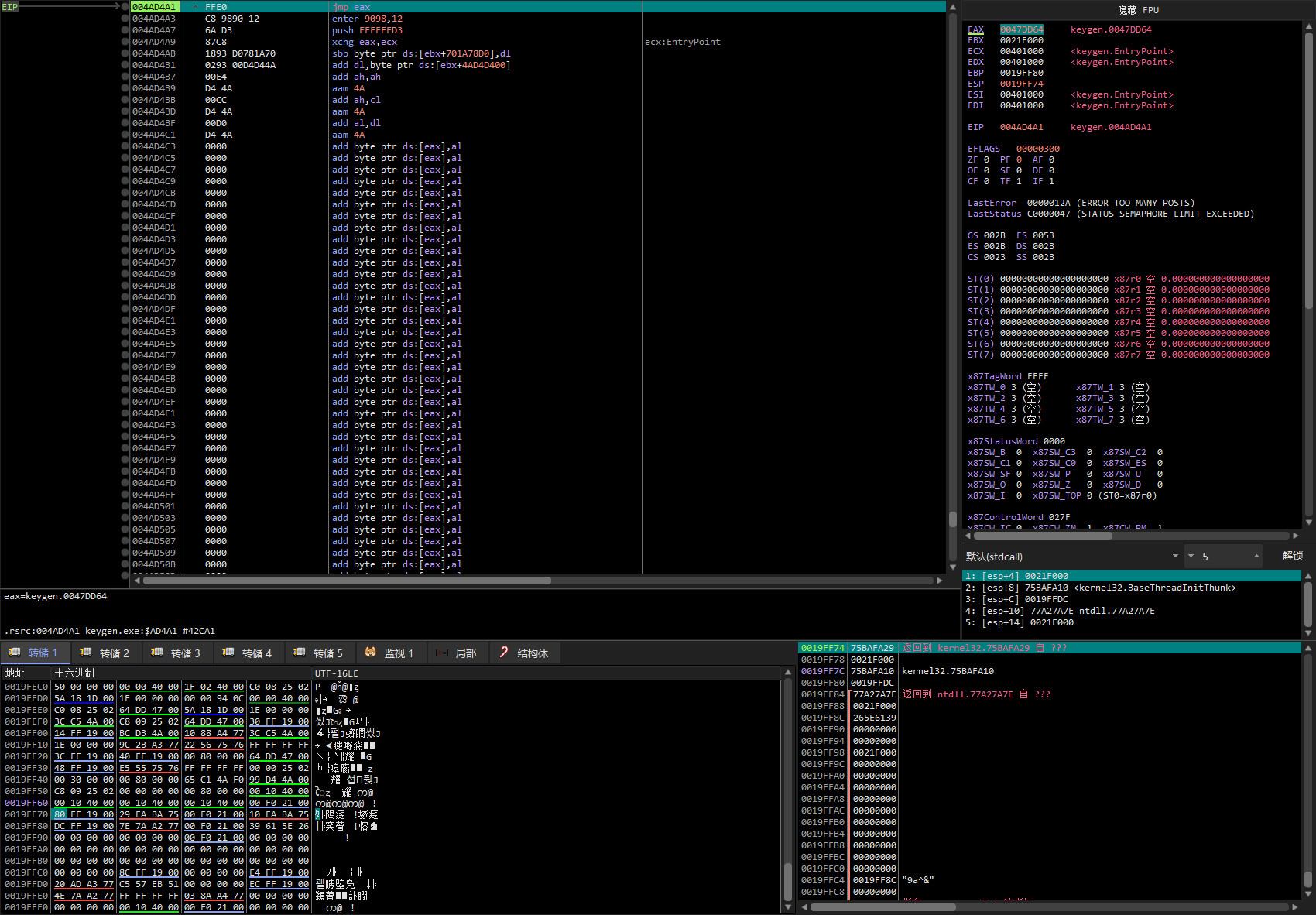Toggle breakpoint bullet at address 004AD4B7

pos(125,77)
